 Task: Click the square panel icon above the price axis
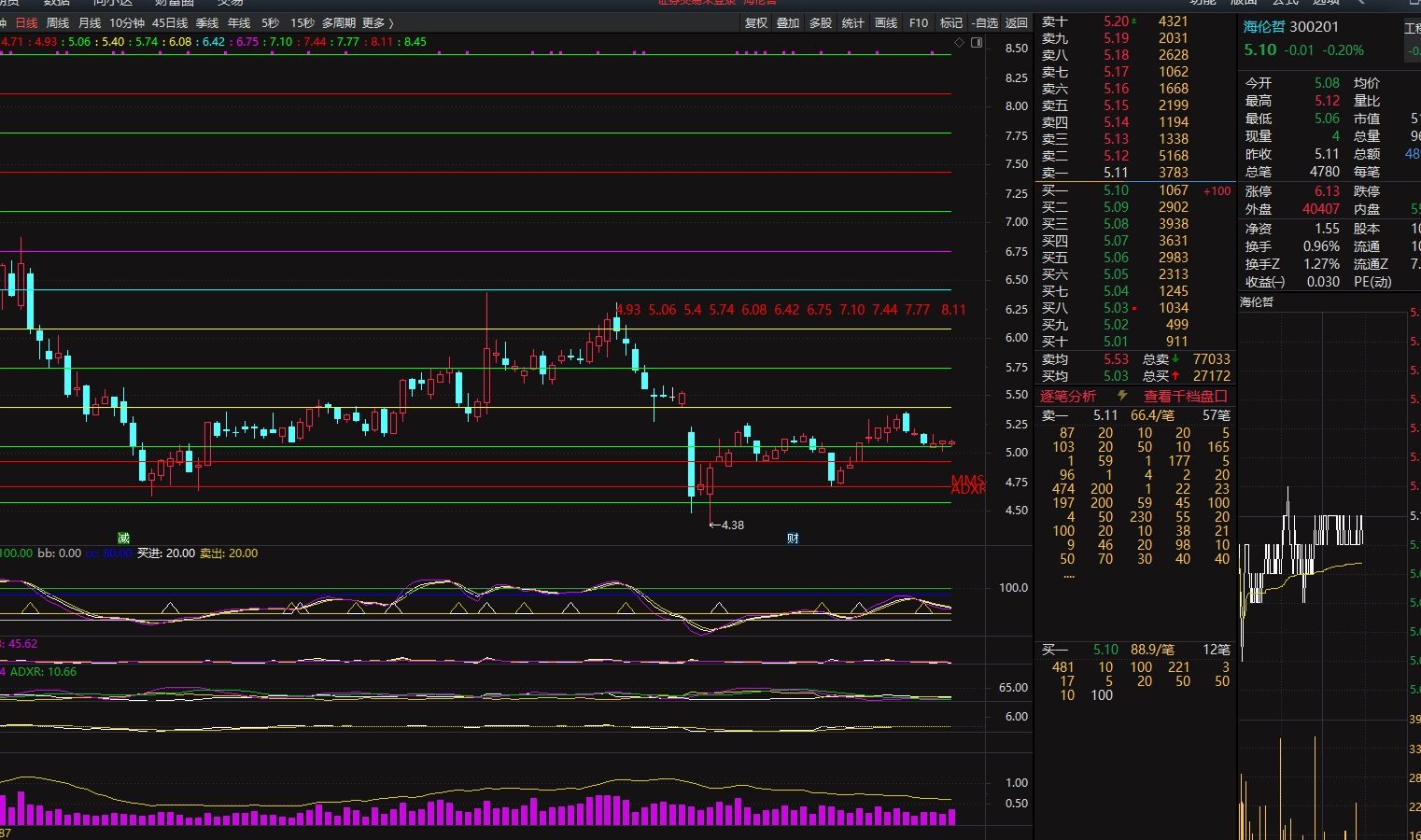tap(977, 42)
